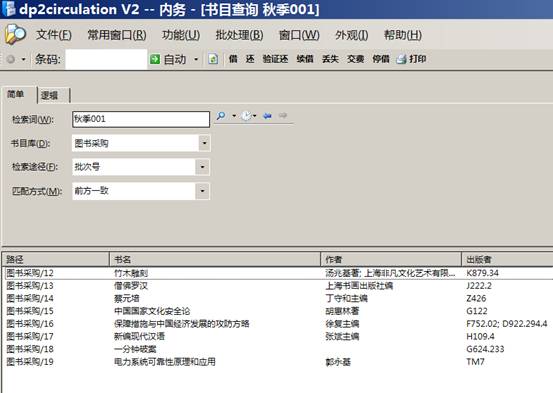This screenshot has width=553, height=393.
Task: Click the classification value G624.233
Action: click(x=485, y=349)
